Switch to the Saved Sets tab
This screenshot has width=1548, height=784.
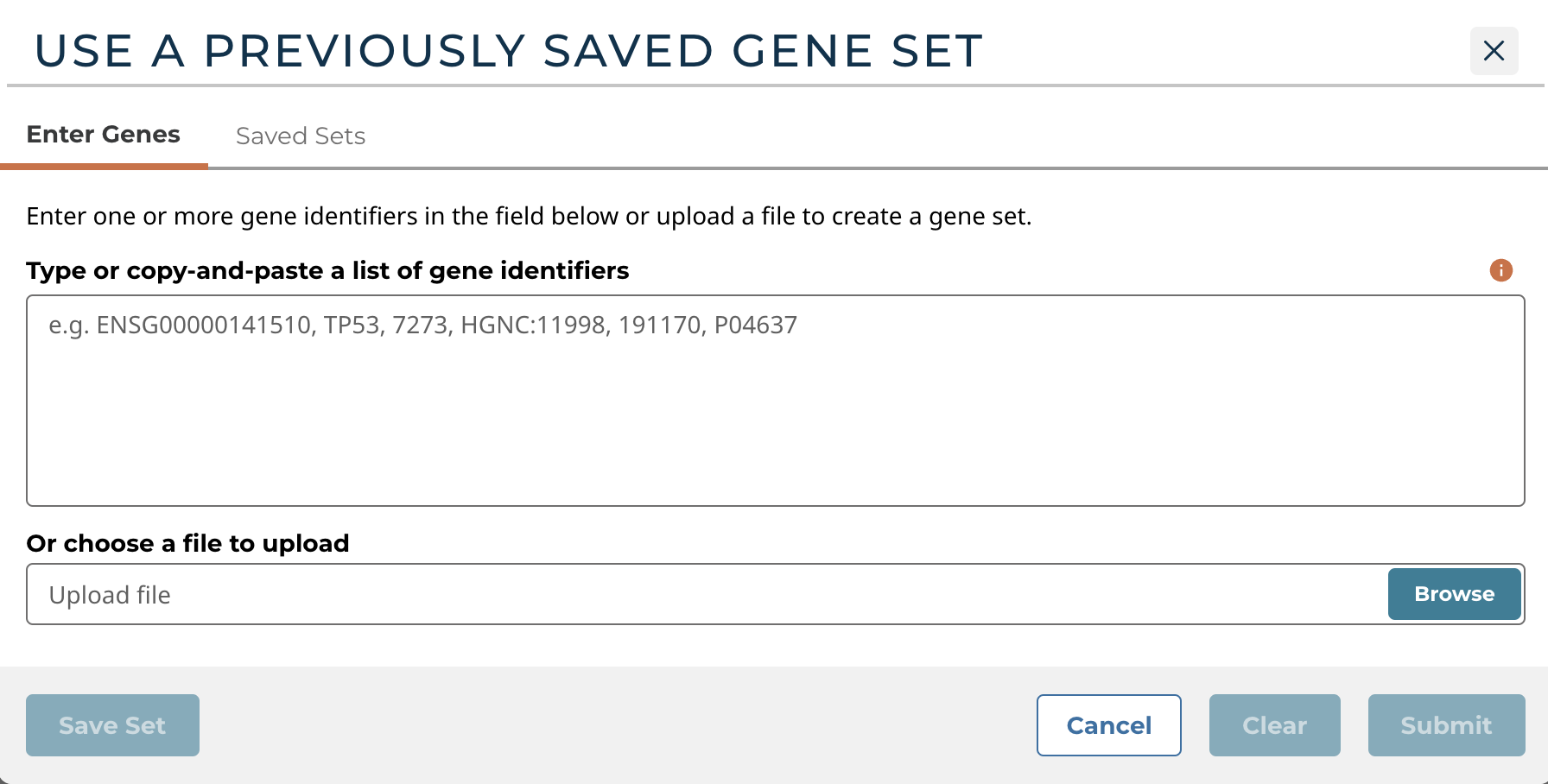click(x=300, y=136)
